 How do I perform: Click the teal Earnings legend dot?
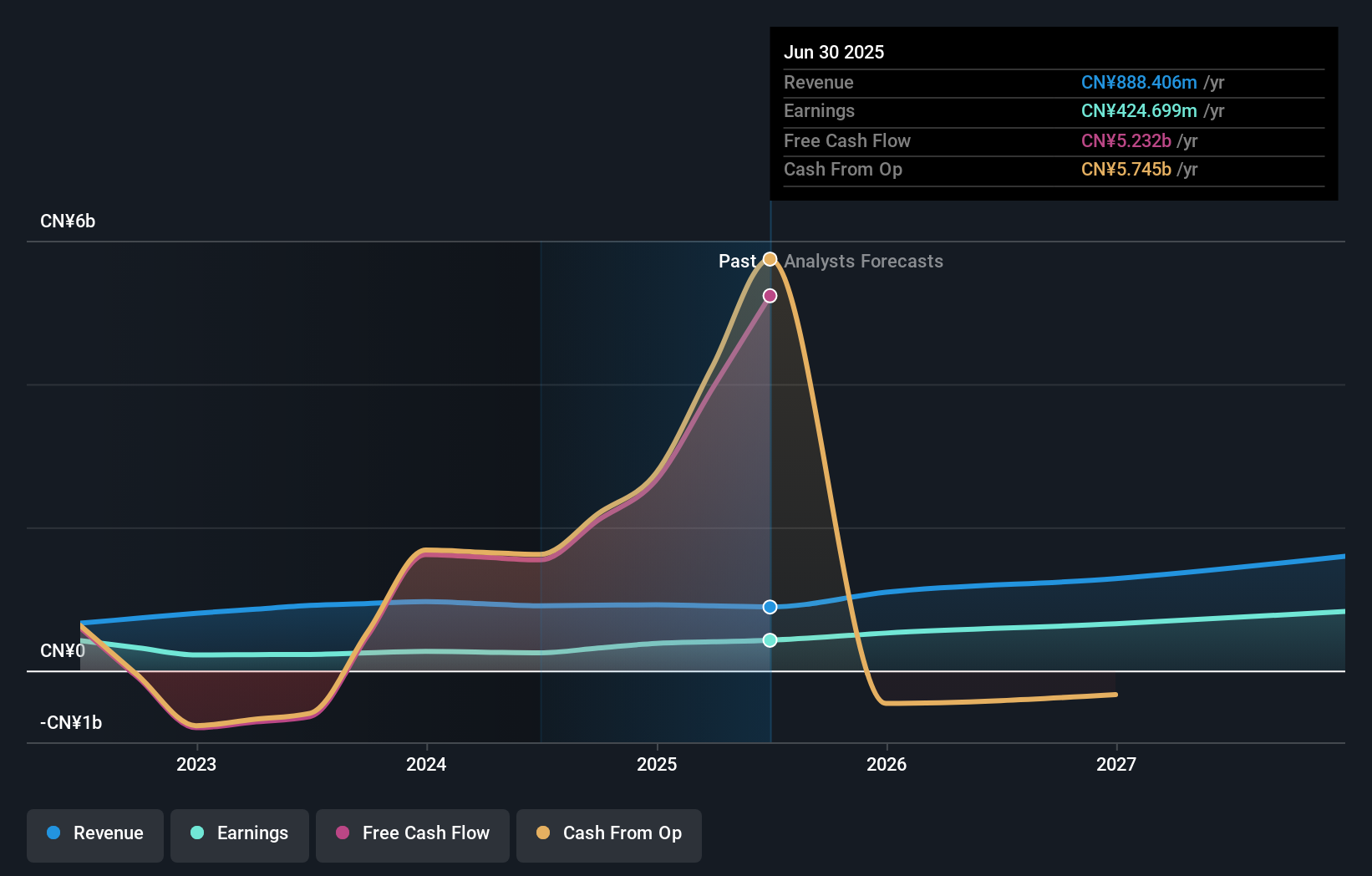click(x=197, y=833)
